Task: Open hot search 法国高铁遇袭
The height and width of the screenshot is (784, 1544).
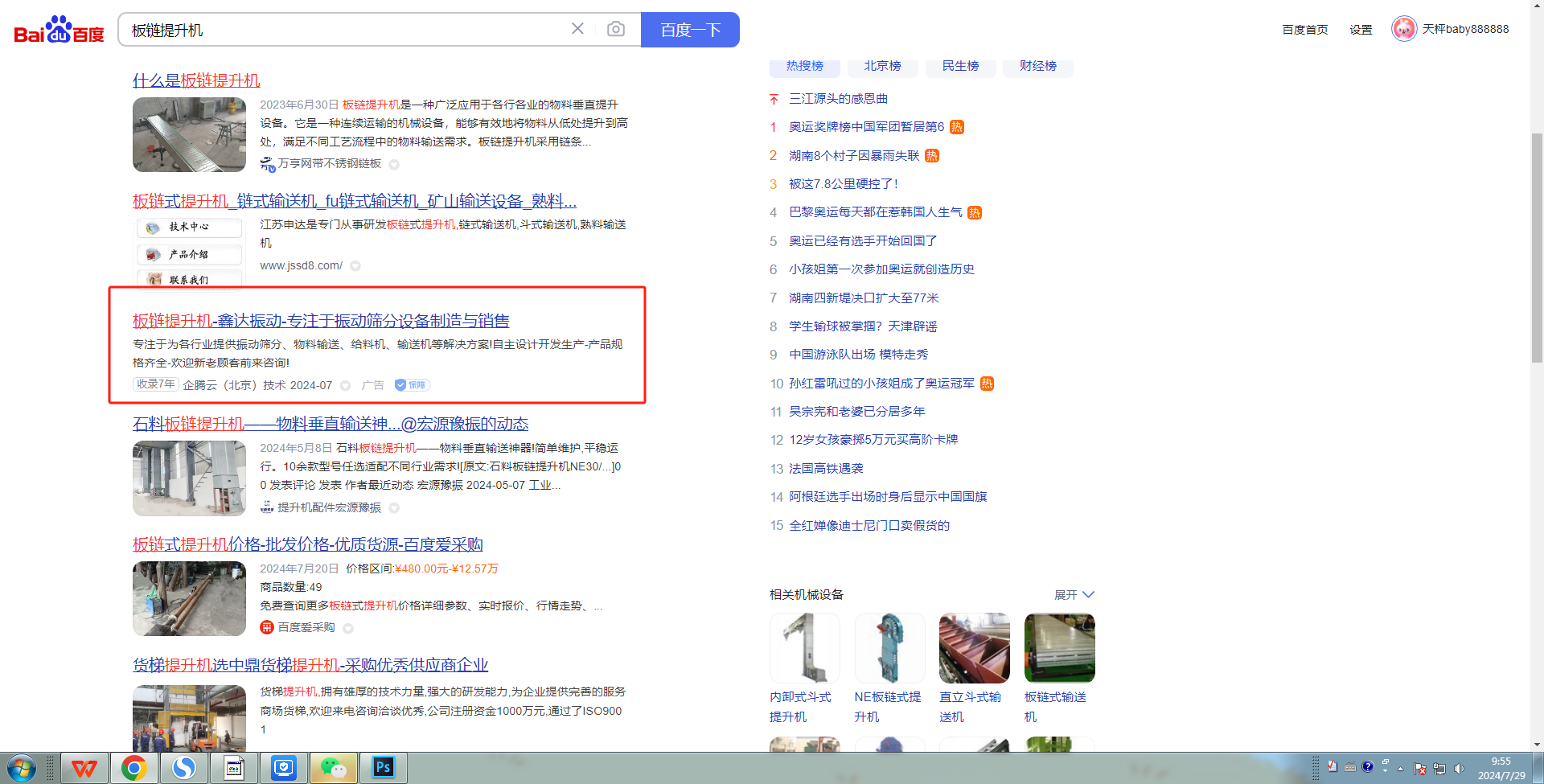Action: click(x=826, y=469)
